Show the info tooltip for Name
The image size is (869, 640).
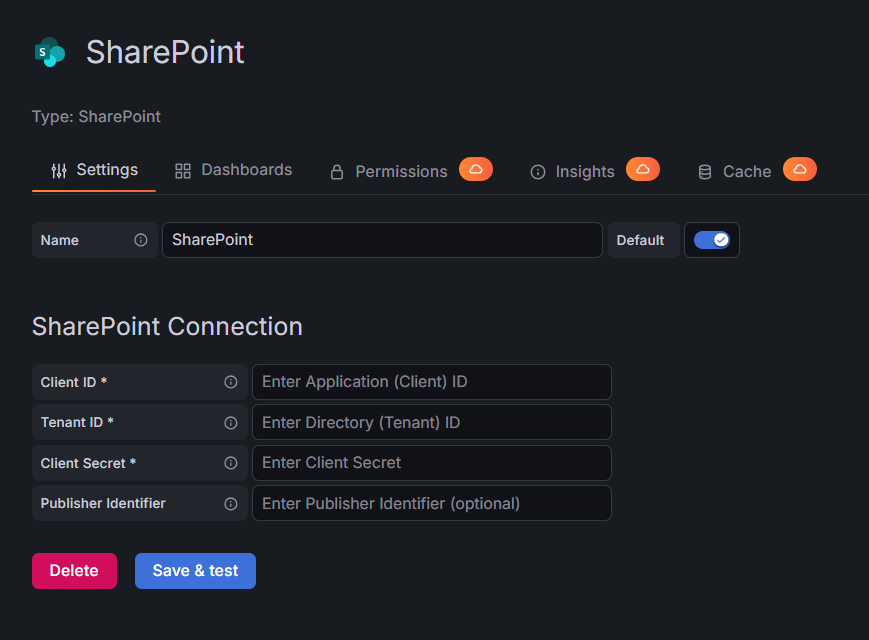pyautogui.click(x=141, y=240)
